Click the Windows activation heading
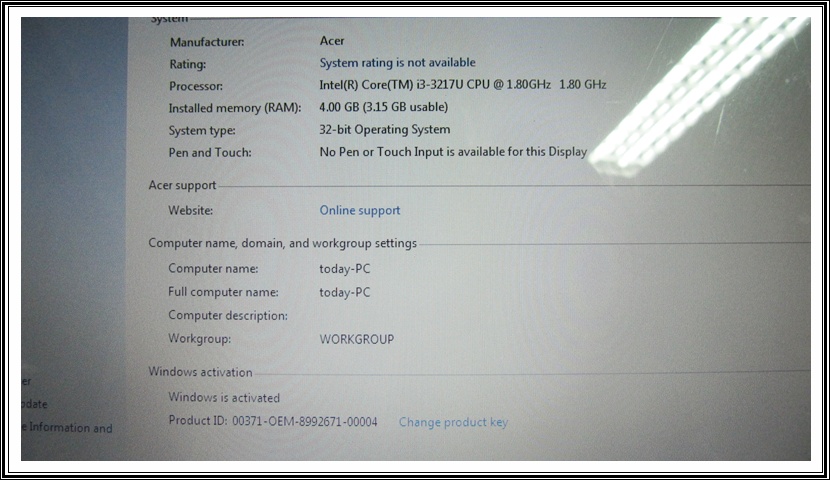The image size is (830, 480). point(200,372)
